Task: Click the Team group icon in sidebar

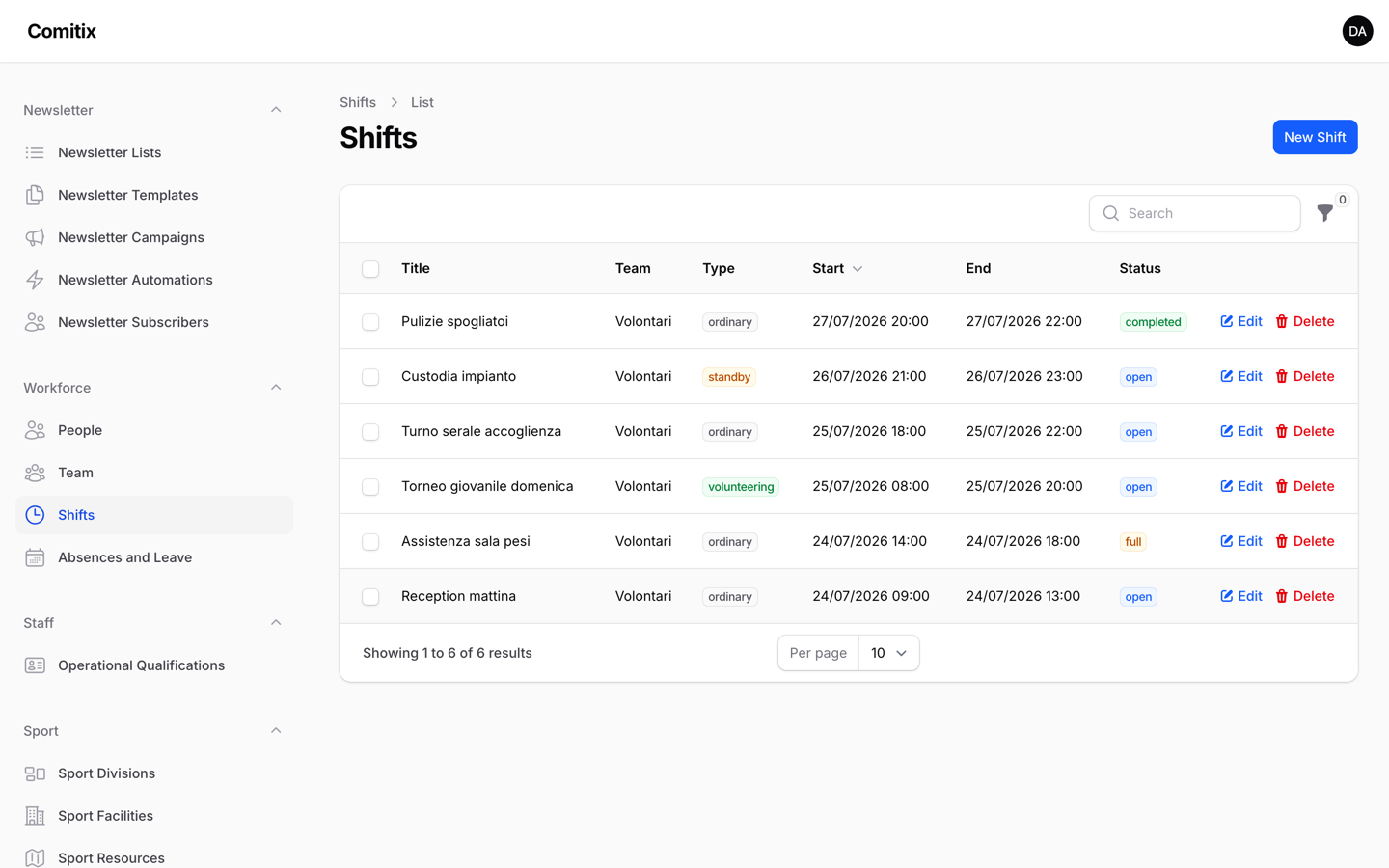Action: [35, 473]
